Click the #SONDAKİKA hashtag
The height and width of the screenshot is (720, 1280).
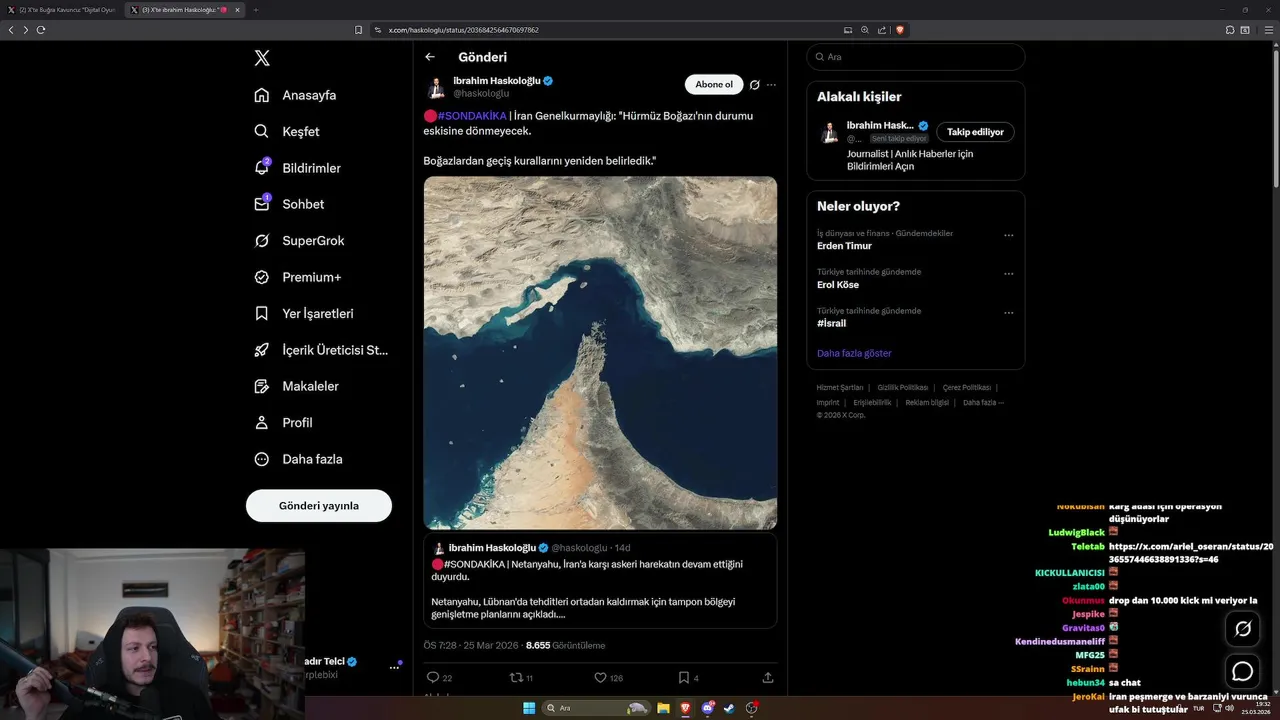(472, 116)
